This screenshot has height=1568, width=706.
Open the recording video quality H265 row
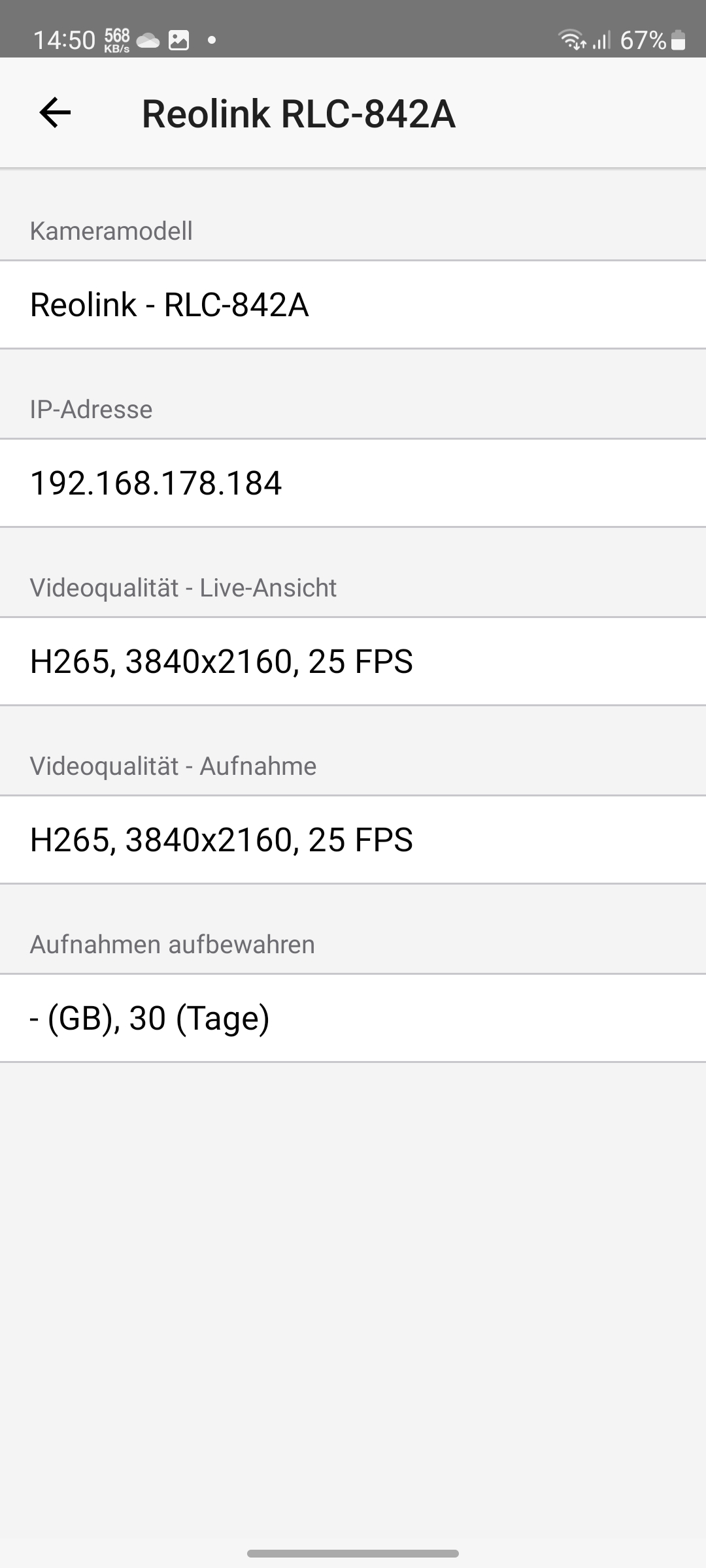tap(353, 840)
